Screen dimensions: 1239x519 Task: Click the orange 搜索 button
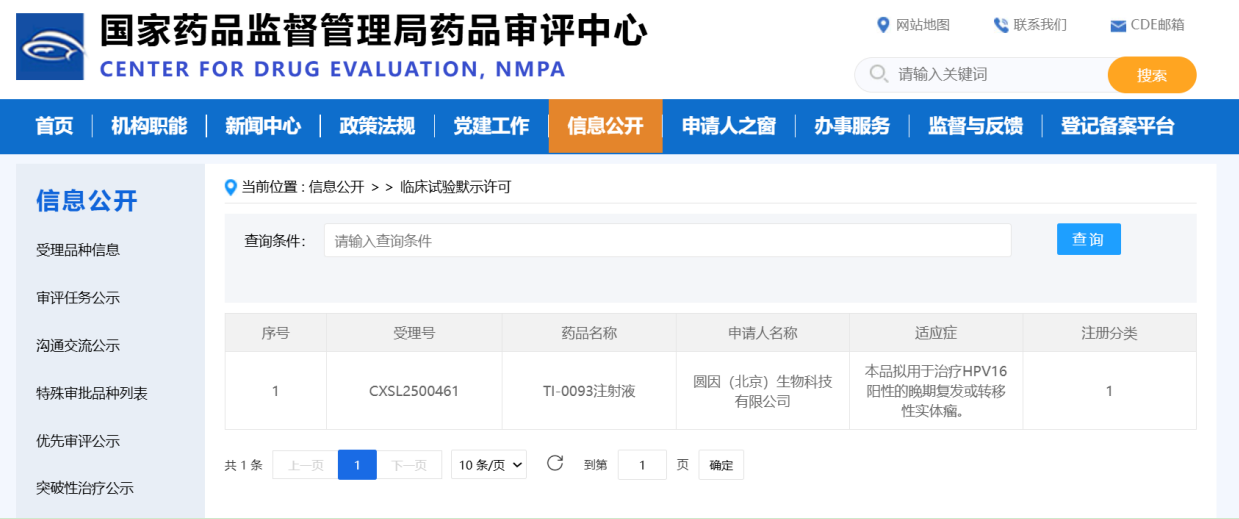pos(1152,75)
